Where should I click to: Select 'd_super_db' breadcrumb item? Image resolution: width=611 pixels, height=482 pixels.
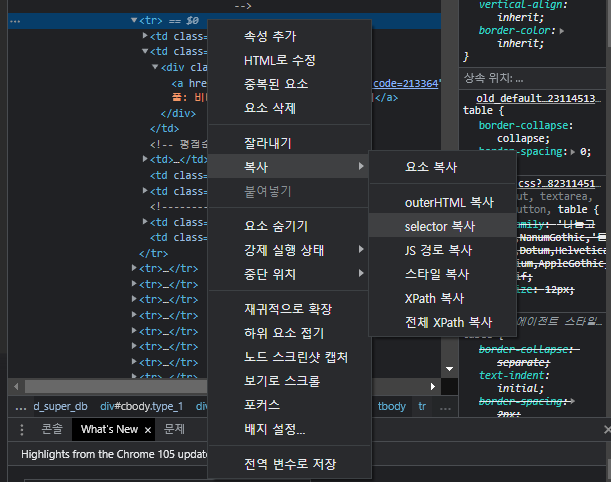tap(60, 406)
